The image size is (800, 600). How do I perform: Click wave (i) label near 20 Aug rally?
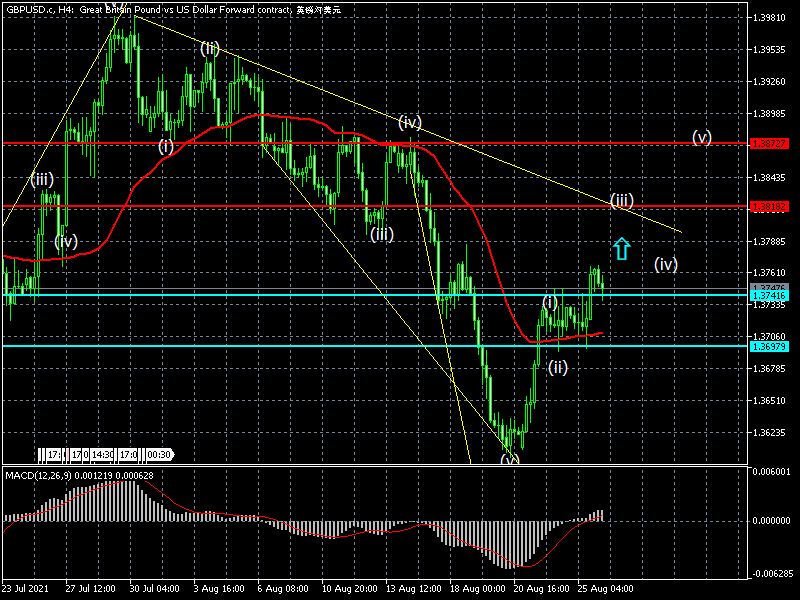549,303
